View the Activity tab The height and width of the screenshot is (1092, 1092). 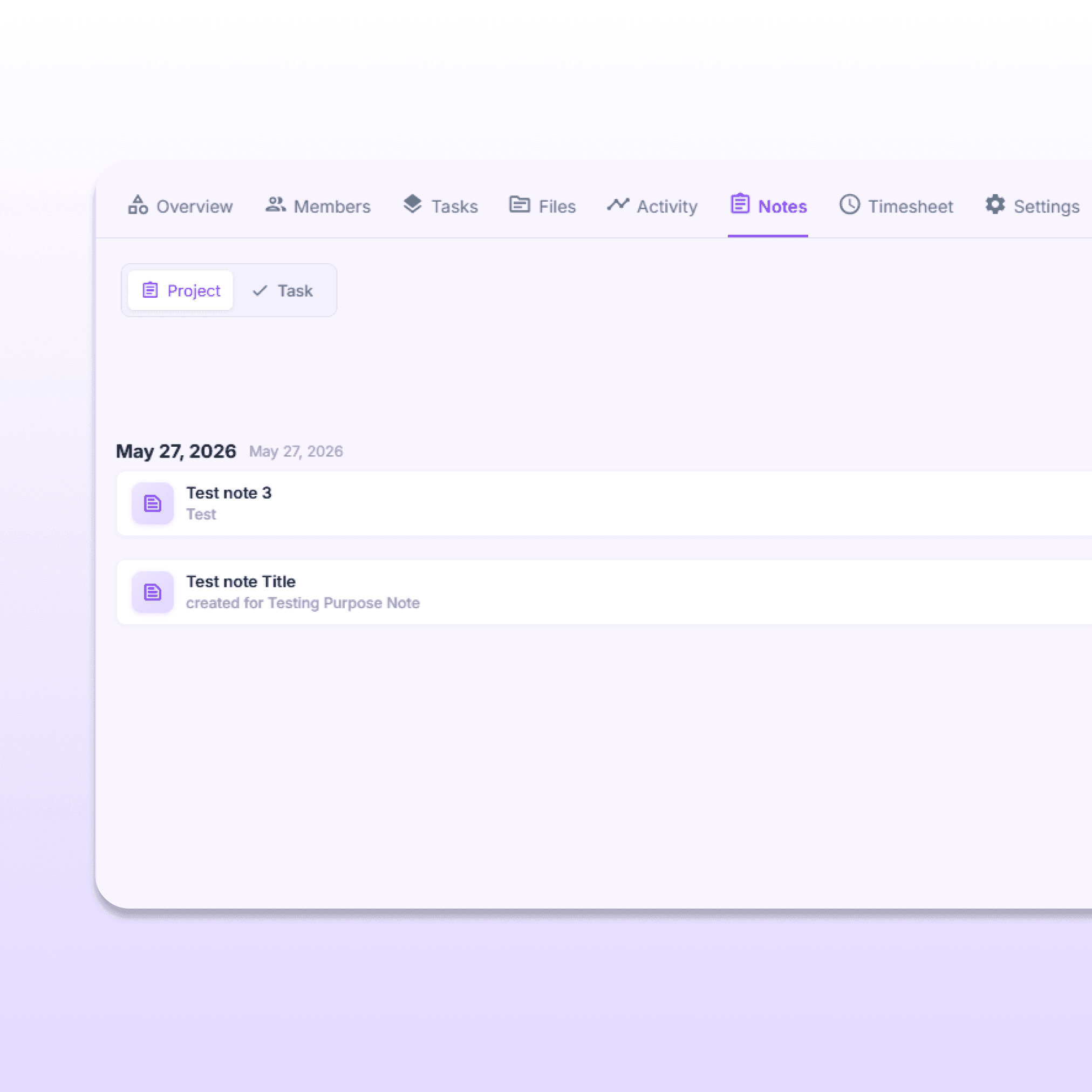(x=652, y=206)
